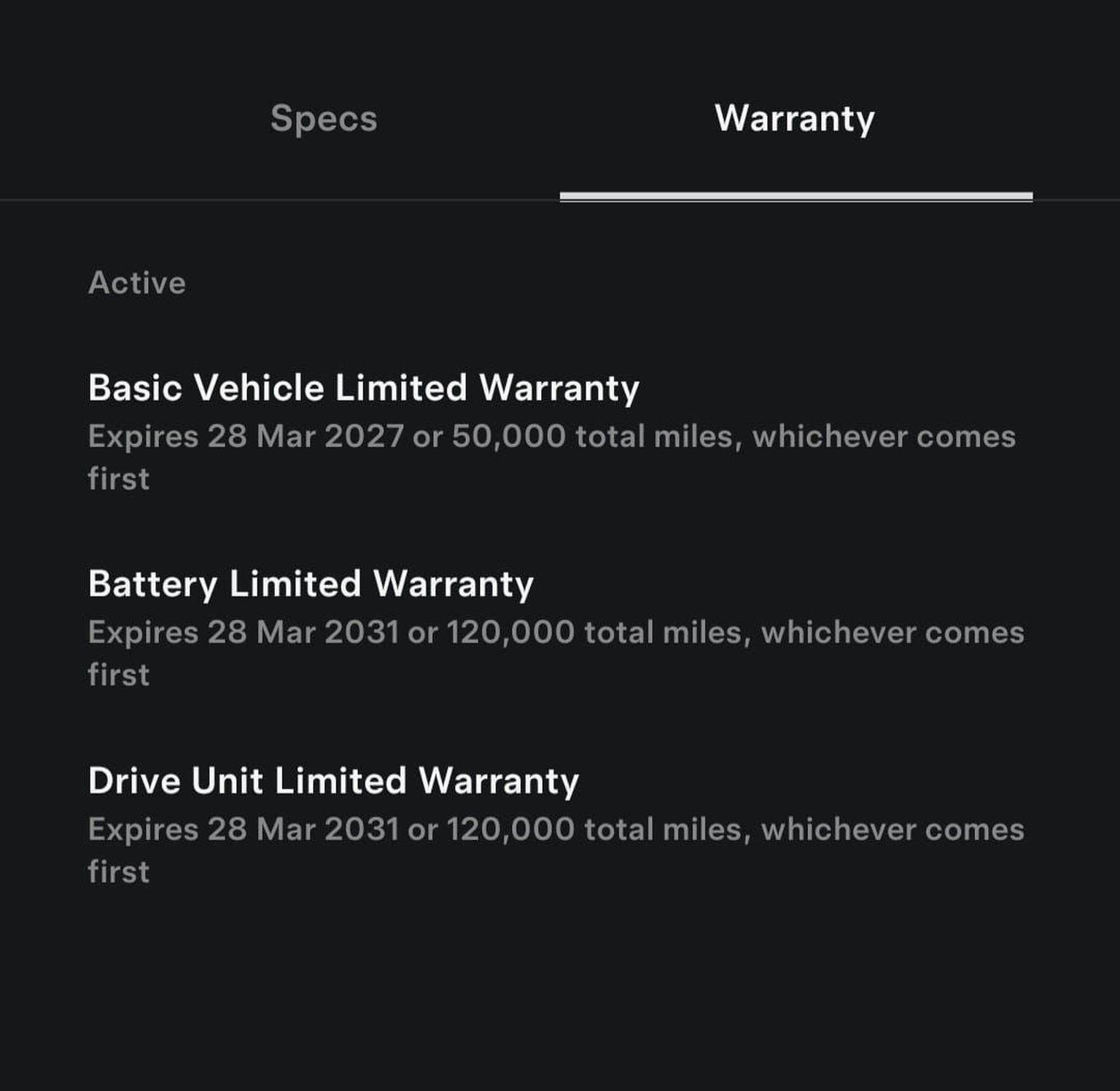Click 'whichever comes' in Battery warranty line
The height and width of the screenshot is (1091, 1120).
892,632
